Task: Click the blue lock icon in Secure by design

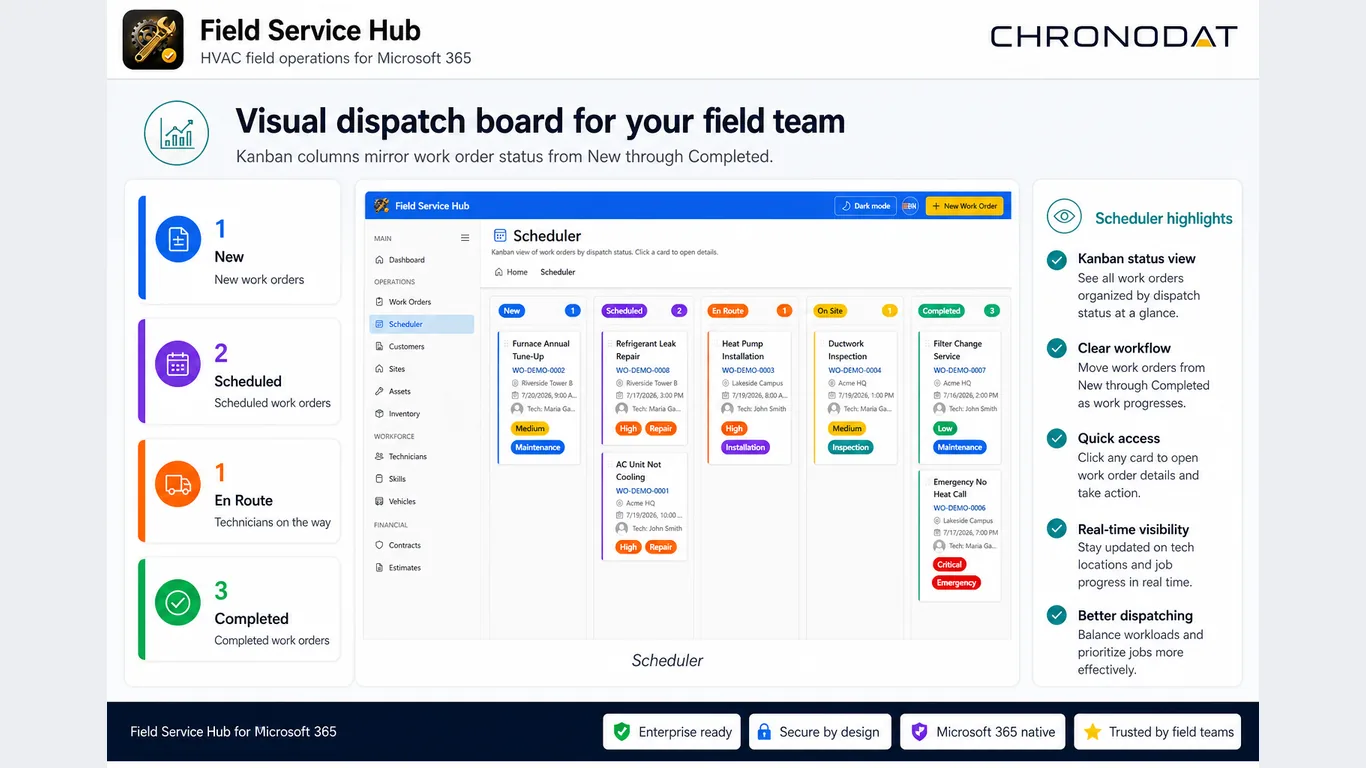Action: point(763,732)
